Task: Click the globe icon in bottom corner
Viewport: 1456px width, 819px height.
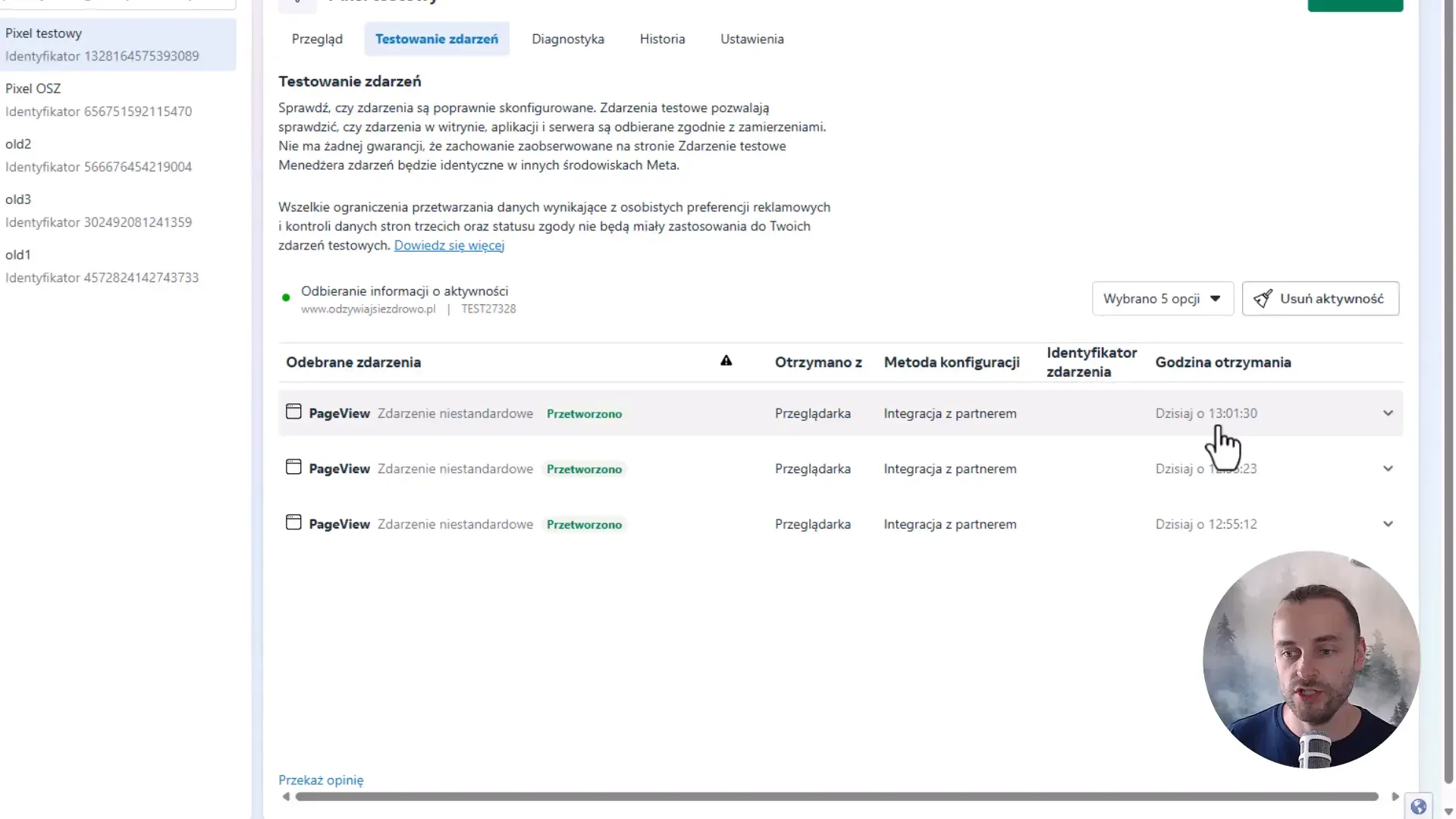Action: pyautogui.click(x=1418, y=806)
